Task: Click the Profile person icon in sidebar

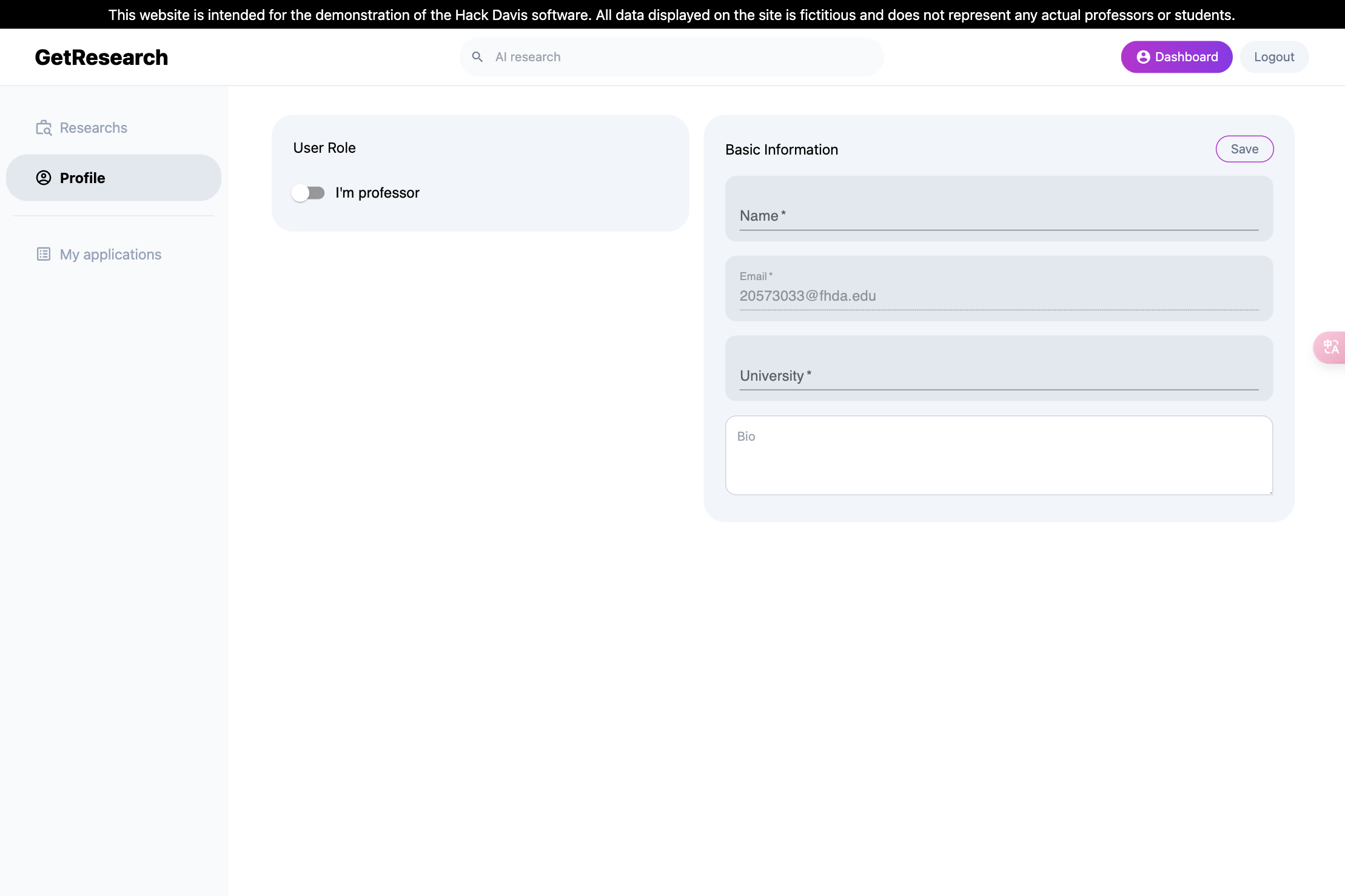Action: click(44, 178)
